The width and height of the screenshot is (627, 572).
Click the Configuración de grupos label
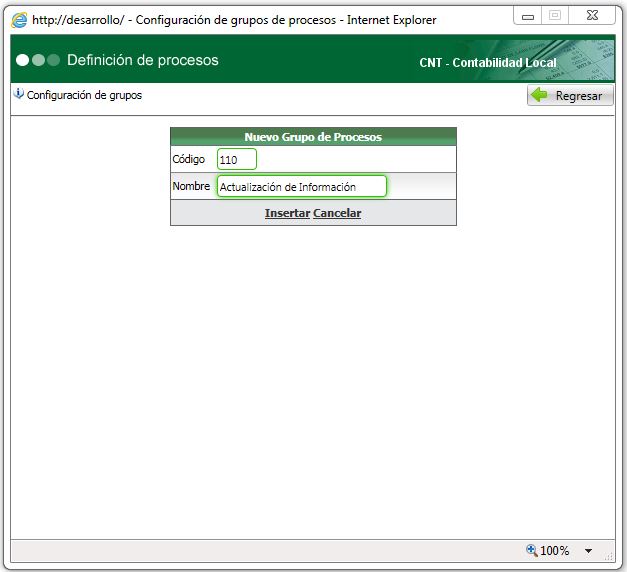pos(84,95)
